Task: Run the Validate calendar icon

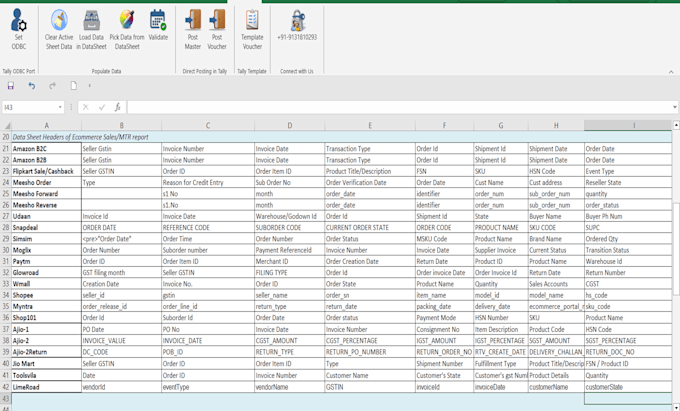Action: (158, 20)
